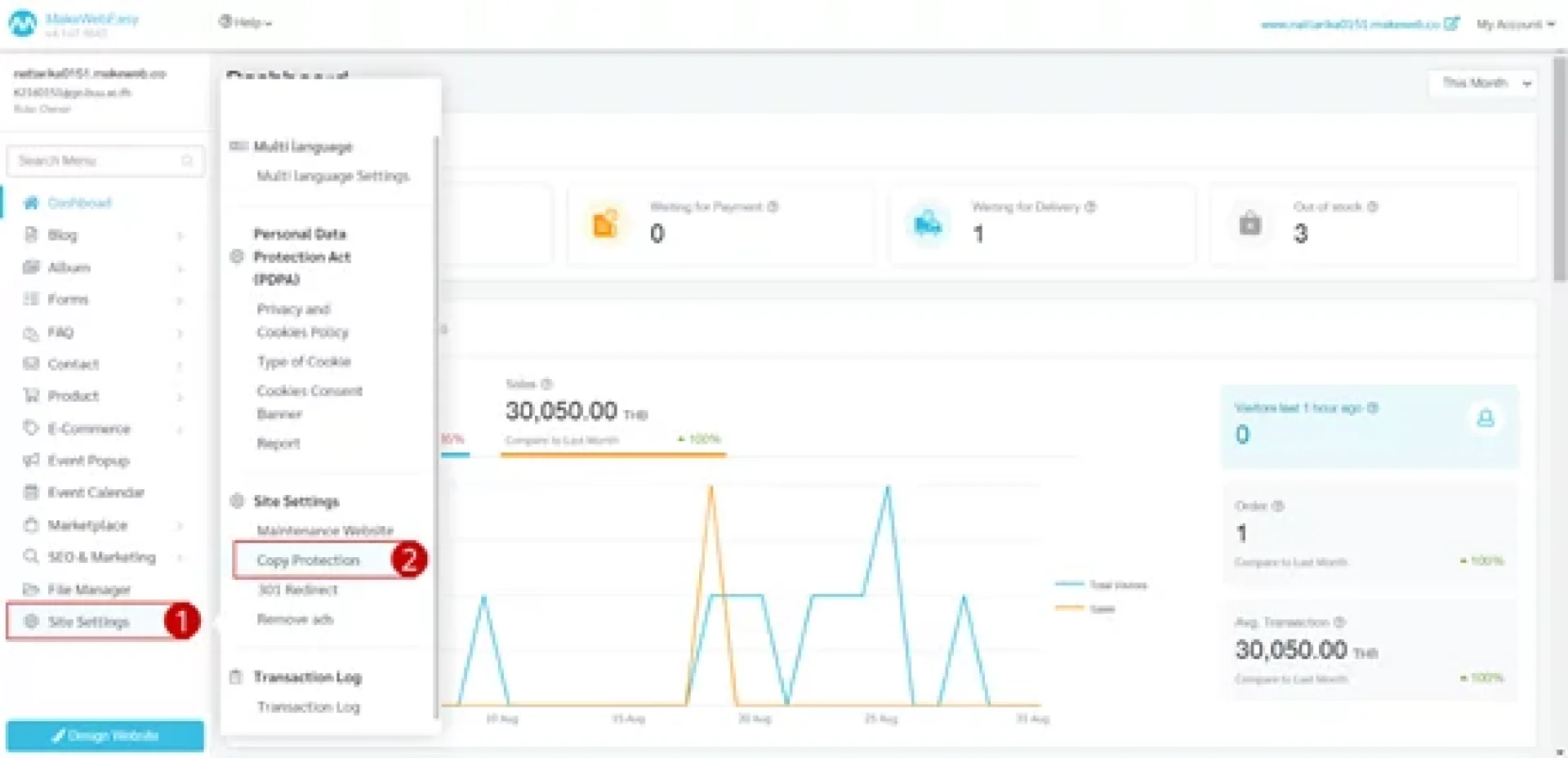The width and height of the screenshot is (1568, 758).
Task: Click the MakeWebEasy logo icon
Action: (x=22, y=23)
